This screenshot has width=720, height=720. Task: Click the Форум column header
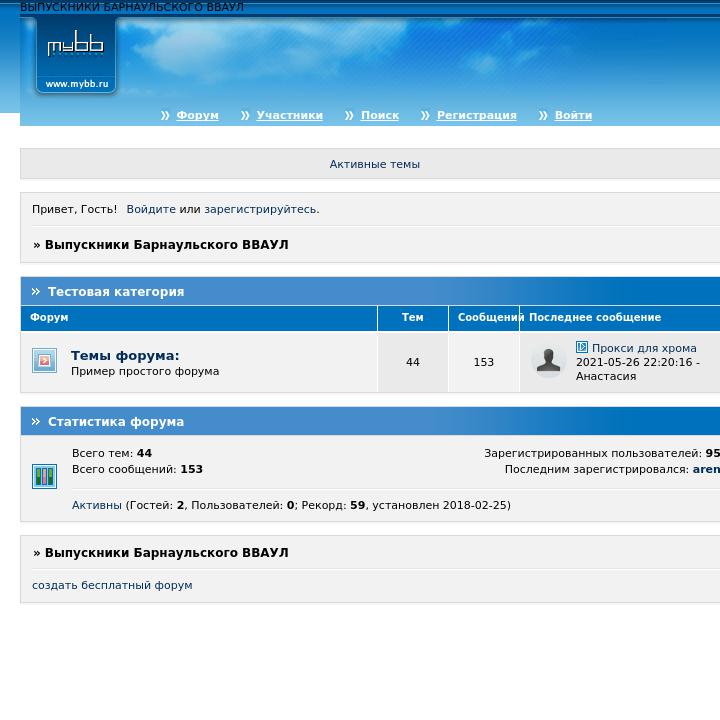49,317
